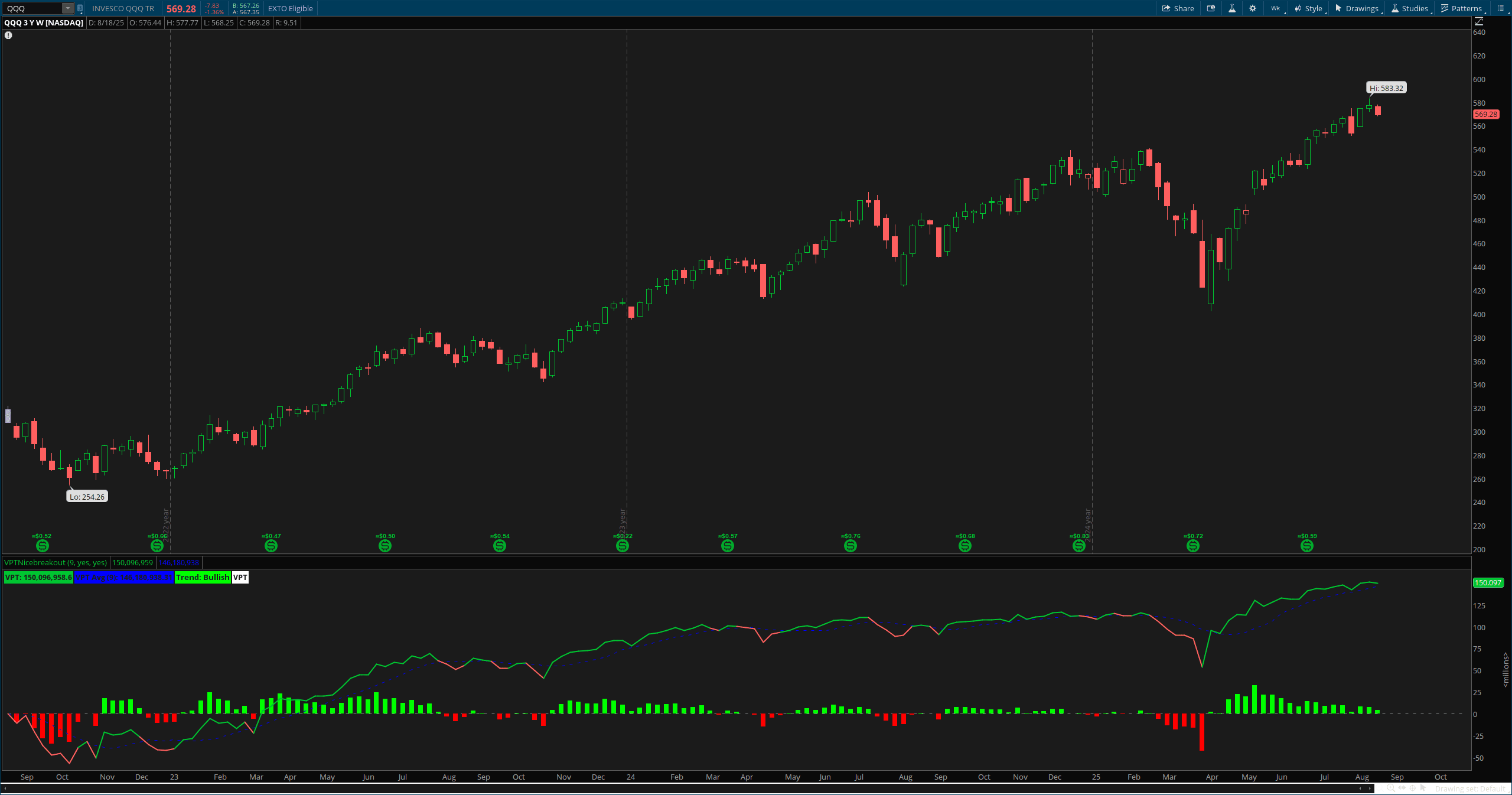1512x795 pixels.
Task: Click the zoom-in magnifier in the status bar
Action: pos(1392,789)
